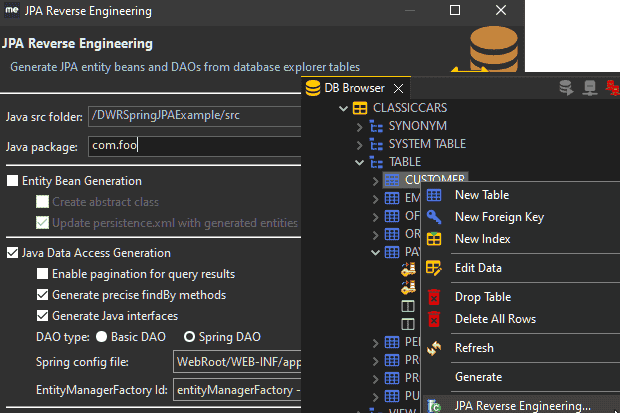Expand the PU table node
Image resolution: width=620 pixels, height=413 pixels.
click(376, 396)
